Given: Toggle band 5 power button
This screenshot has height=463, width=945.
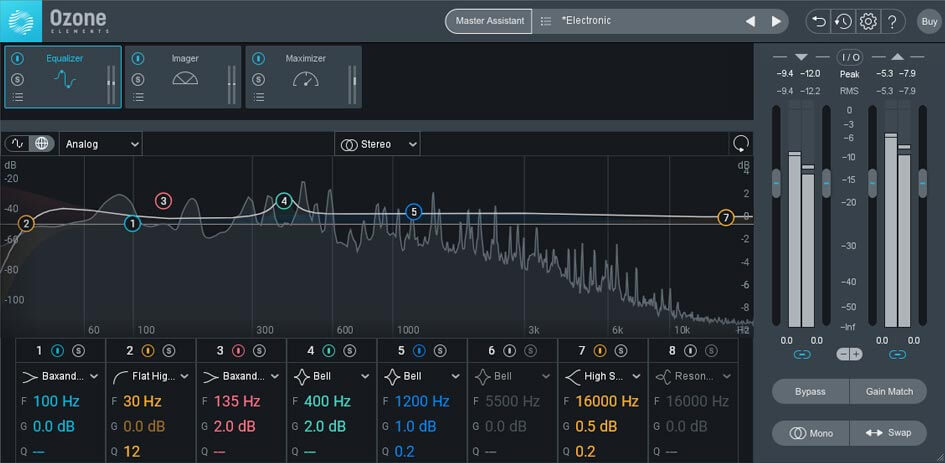Looking at the screenshot, I should [x=419, y=350].
